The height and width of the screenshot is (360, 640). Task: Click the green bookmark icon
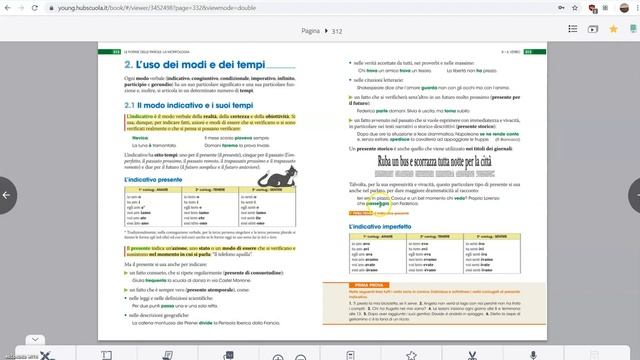(x=633, y=29)
